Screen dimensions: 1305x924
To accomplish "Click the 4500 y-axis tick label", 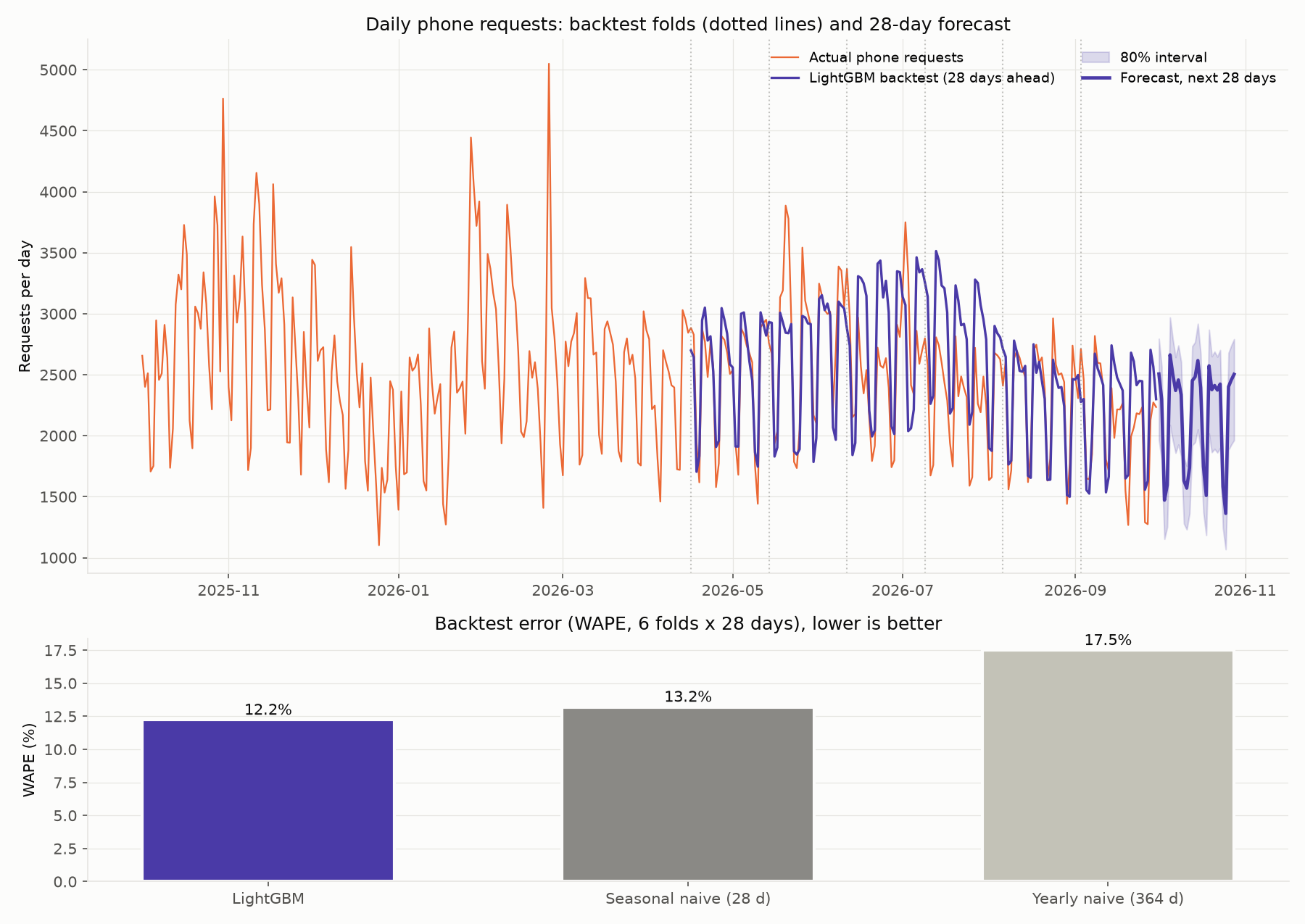I will pos(57,130).
